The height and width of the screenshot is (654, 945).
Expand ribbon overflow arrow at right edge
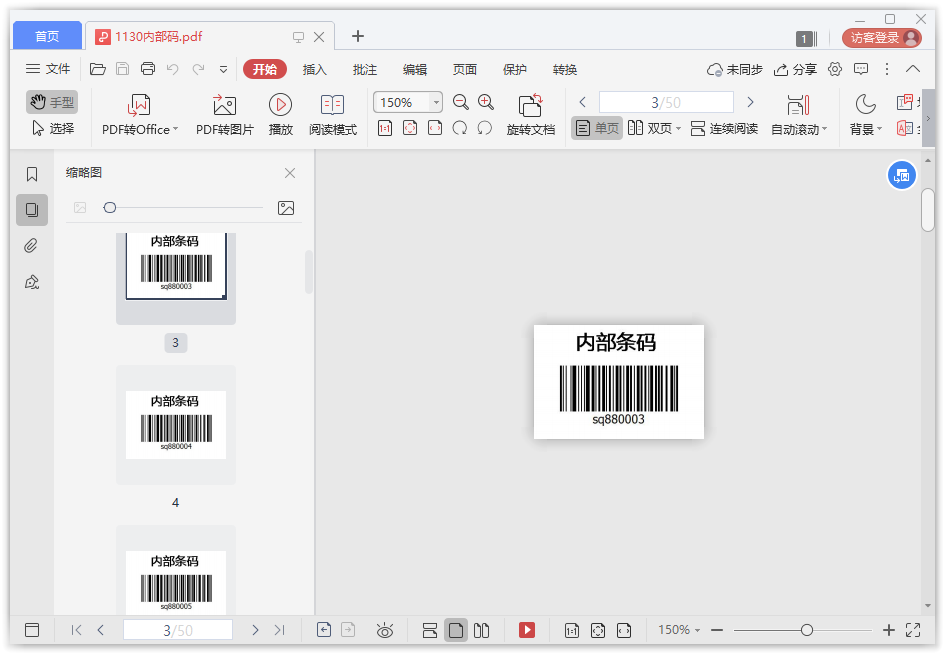tap(929, 118)
